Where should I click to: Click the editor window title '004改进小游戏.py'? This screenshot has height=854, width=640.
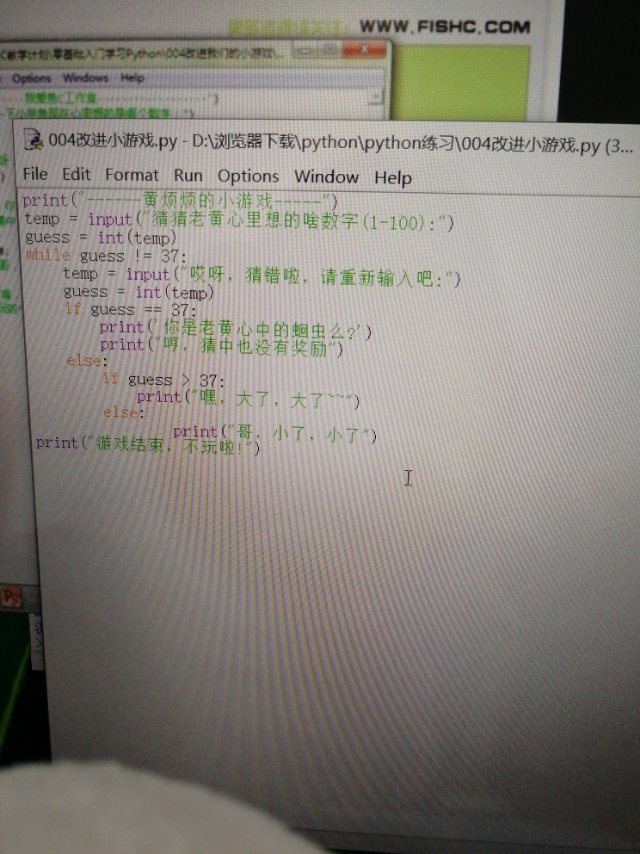pos(113,141)
